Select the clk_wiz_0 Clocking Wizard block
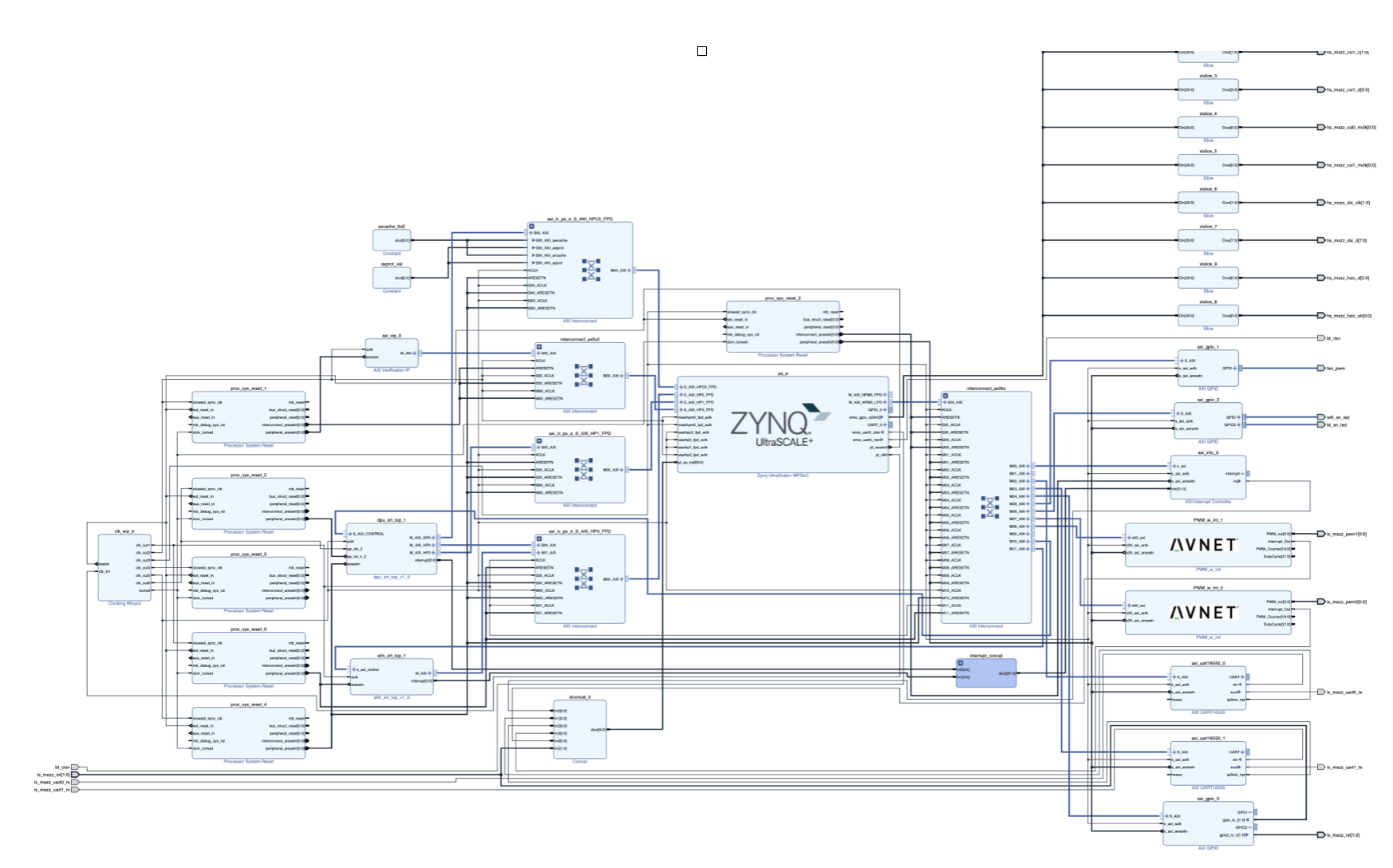 [124, 567]
